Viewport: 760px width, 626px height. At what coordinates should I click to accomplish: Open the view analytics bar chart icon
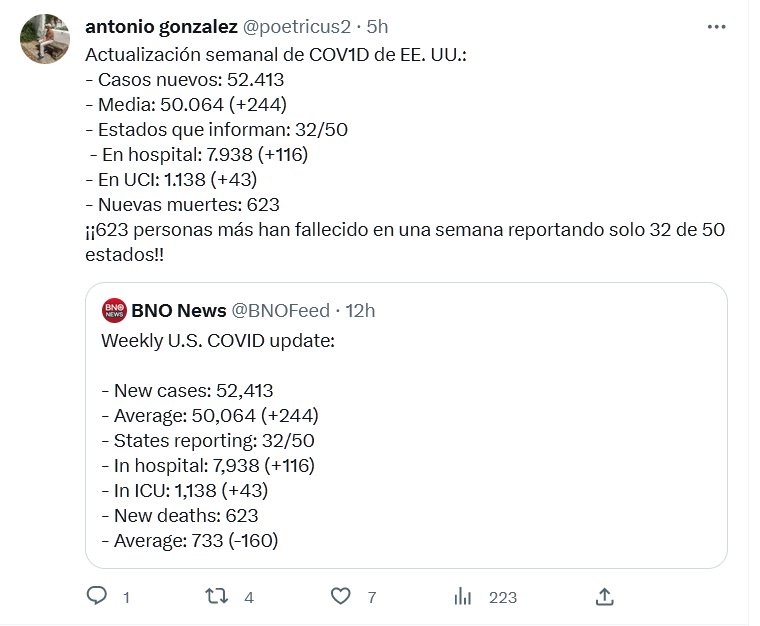click(463, 597)
